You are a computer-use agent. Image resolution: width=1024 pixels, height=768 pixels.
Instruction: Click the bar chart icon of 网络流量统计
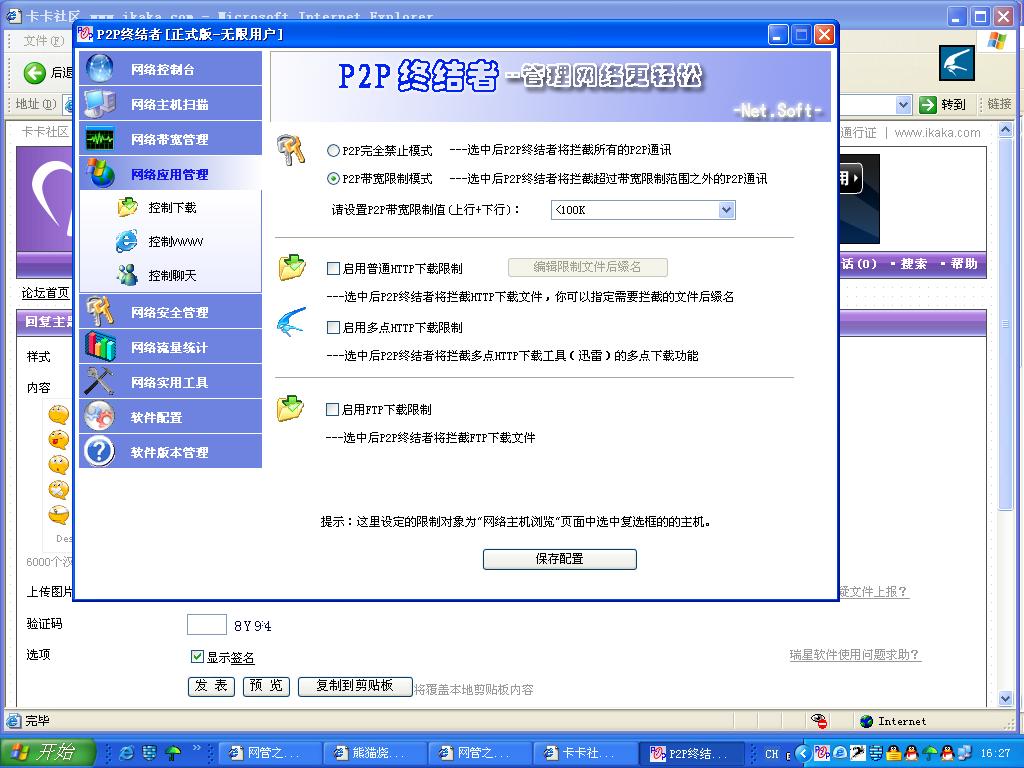point(100,347)
